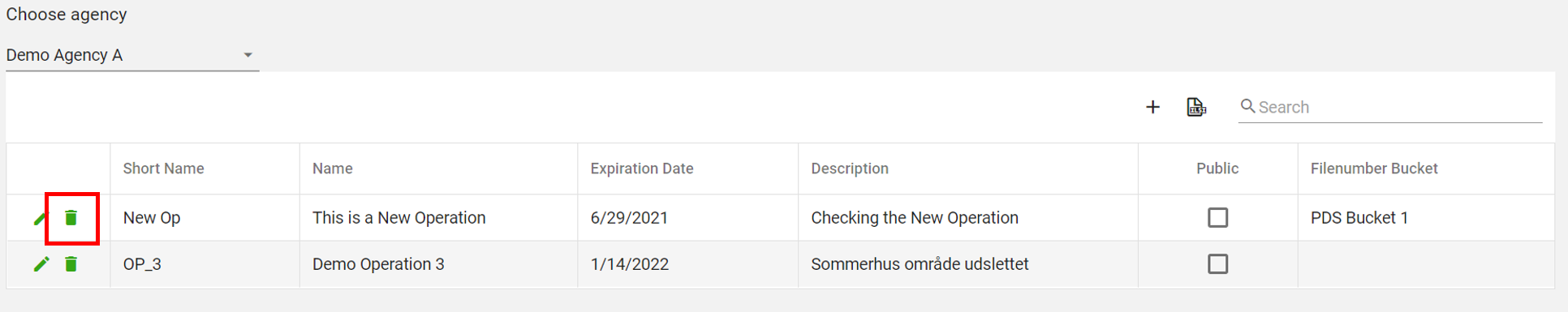The image size is (1568, 312).
Task: Add a new operation with plus icon
Action: click(x=1152, y=107)
